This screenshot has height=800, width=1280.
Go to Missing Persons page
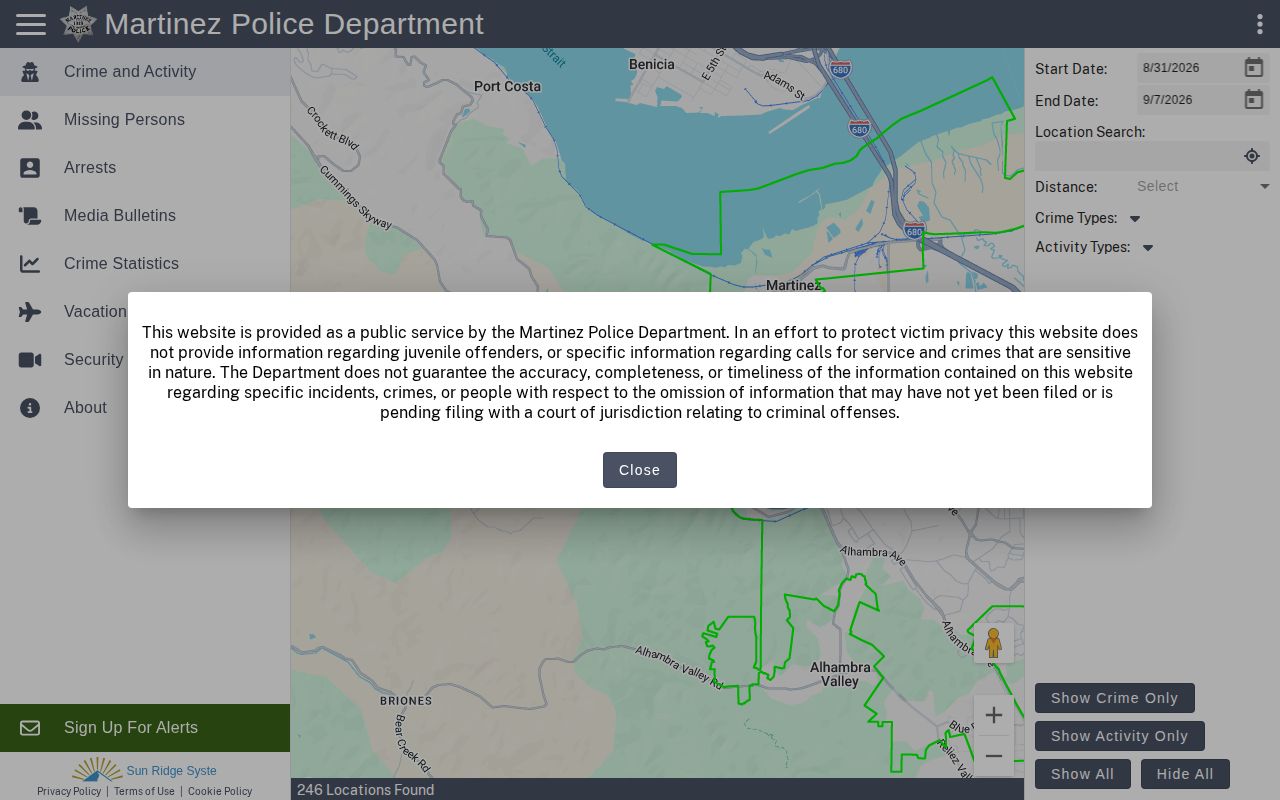(x=145, y=120)
